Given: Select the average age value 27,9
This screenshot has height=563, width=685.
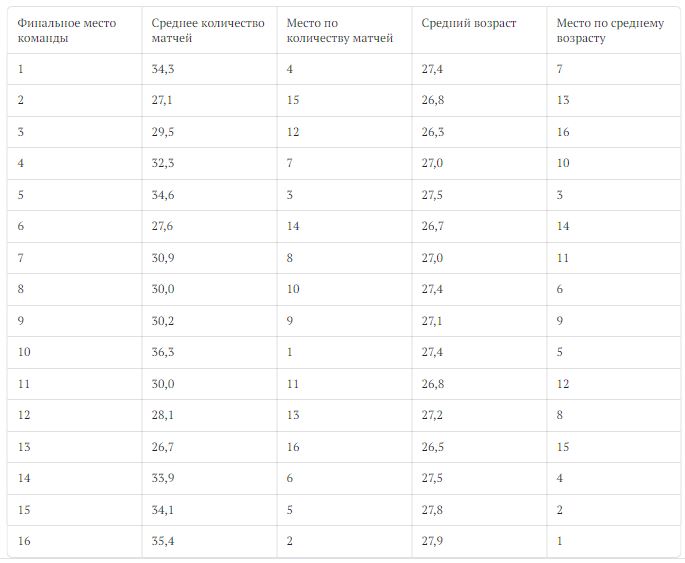Looking at the screenshot, I should [433, 541].
